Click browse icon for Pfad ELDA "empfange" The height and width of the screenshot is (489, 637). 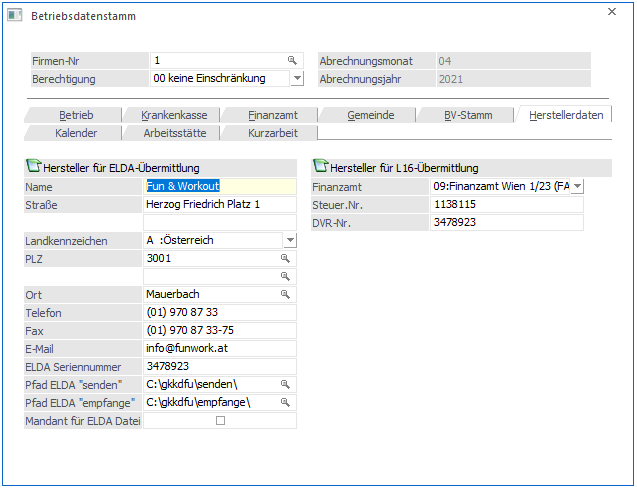tap(285, 403)
